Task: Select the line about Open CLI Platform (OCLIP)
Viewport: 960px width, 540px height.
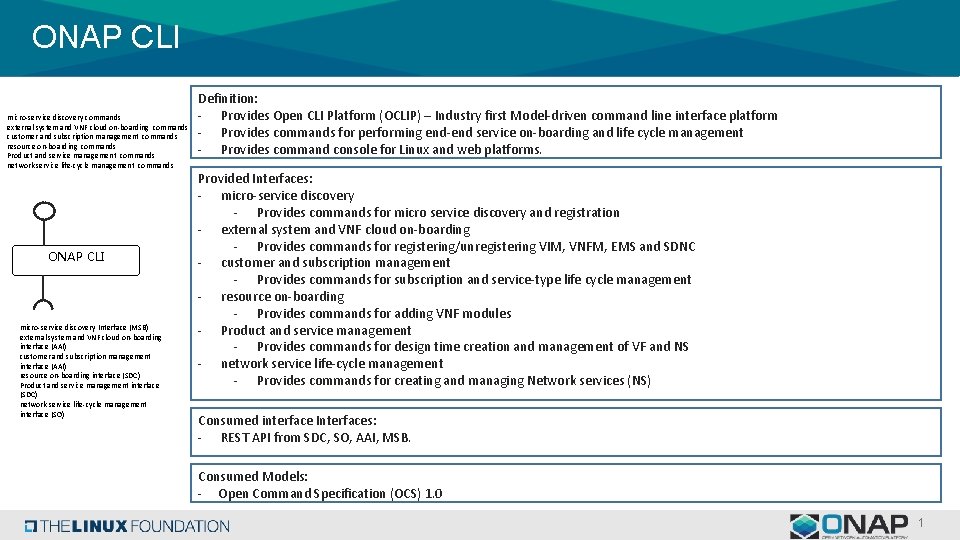Action: tap(499, 116)
